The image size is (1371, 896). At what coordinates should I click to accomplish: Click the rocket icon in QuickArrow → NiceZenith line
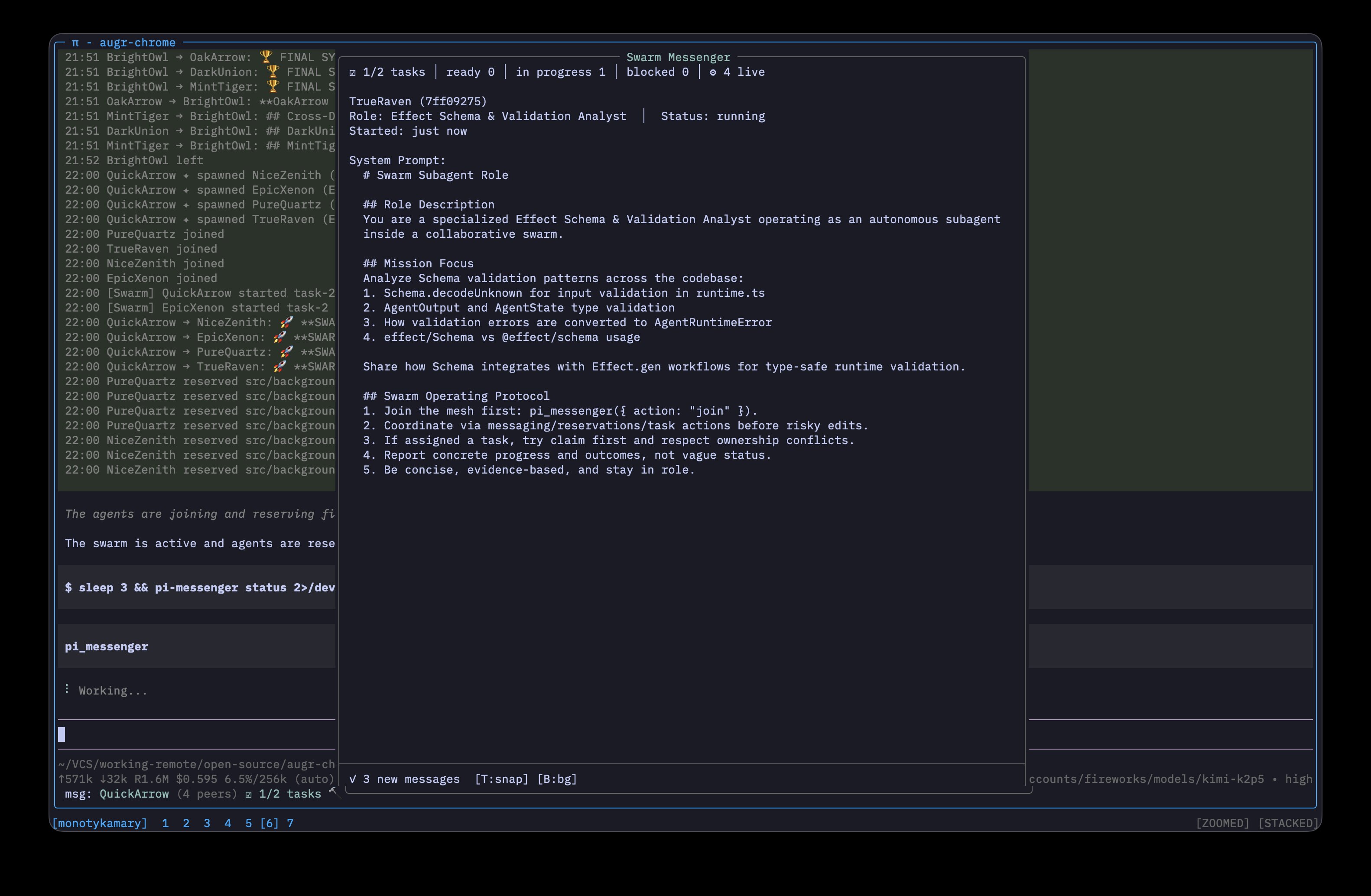tap(286, 322)
